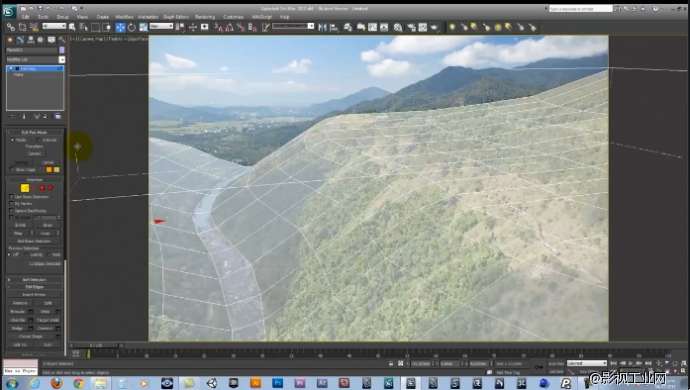
Task: Open the Render Setup icon
Action: (x=411, y=27)
